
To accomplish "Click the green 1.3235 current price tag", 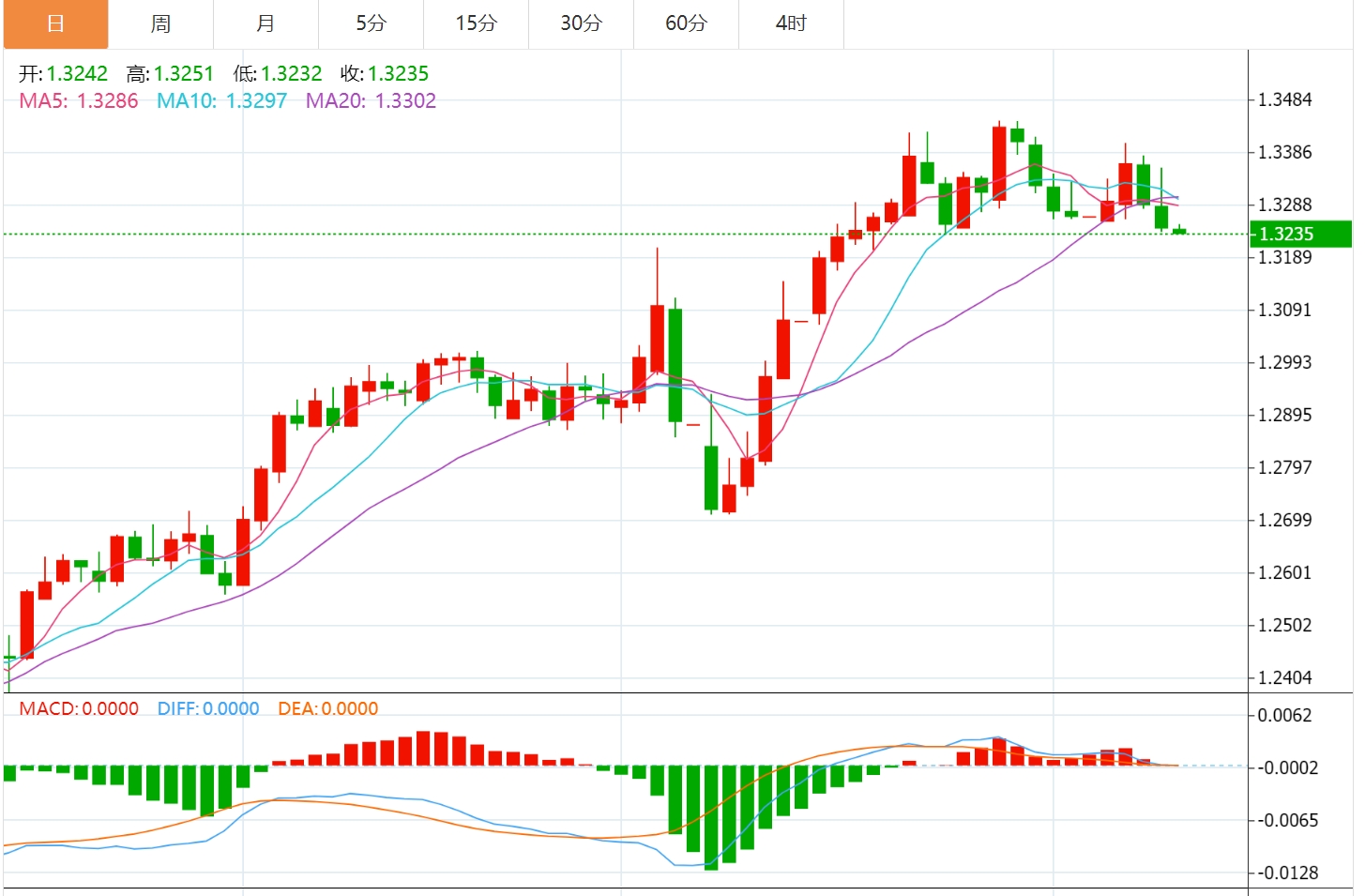I will 1299,234.
